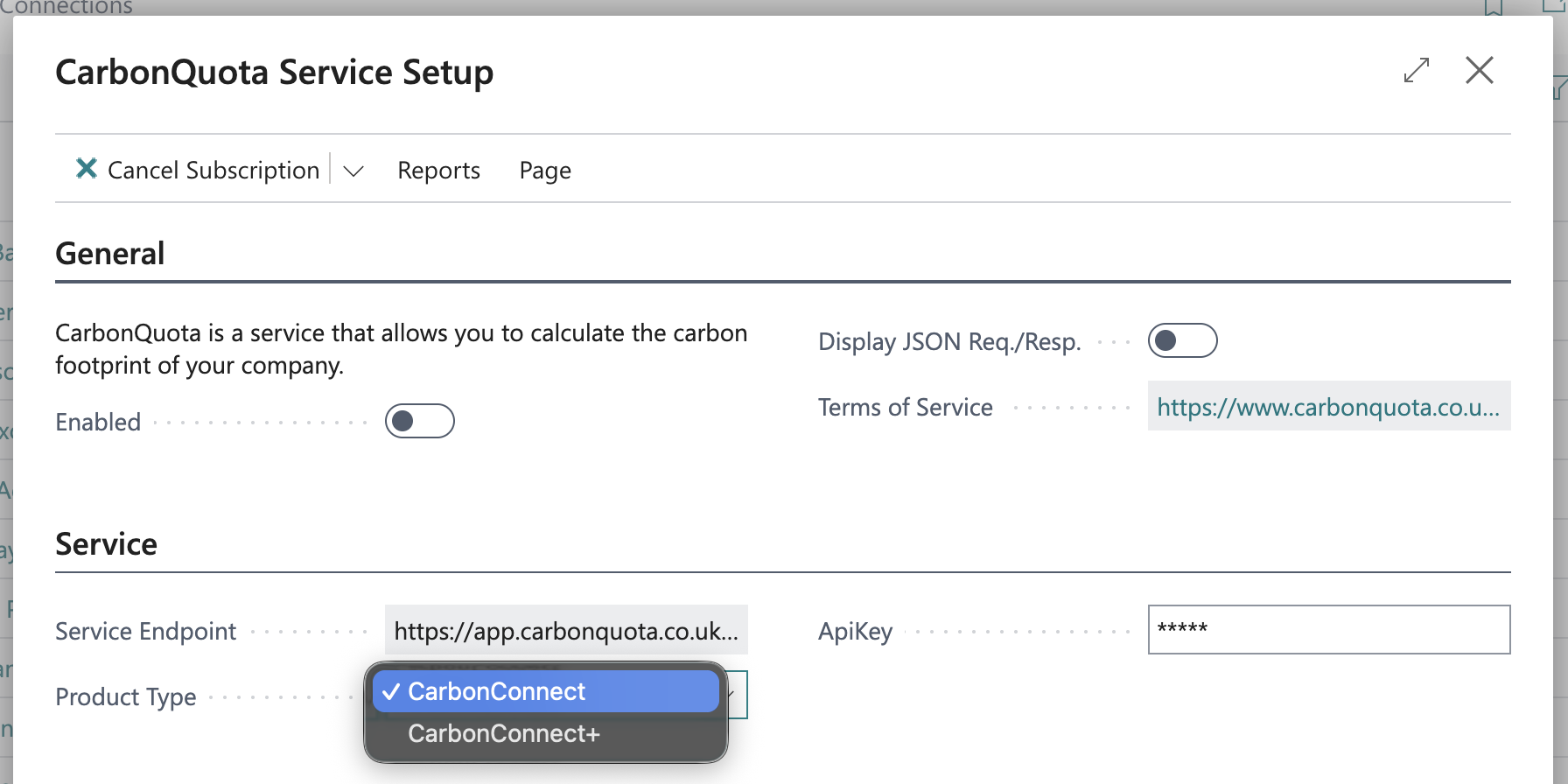This screenshot has height=784, width=1568.
Task: Collapse the General section header
Action: tap(110, 254)
